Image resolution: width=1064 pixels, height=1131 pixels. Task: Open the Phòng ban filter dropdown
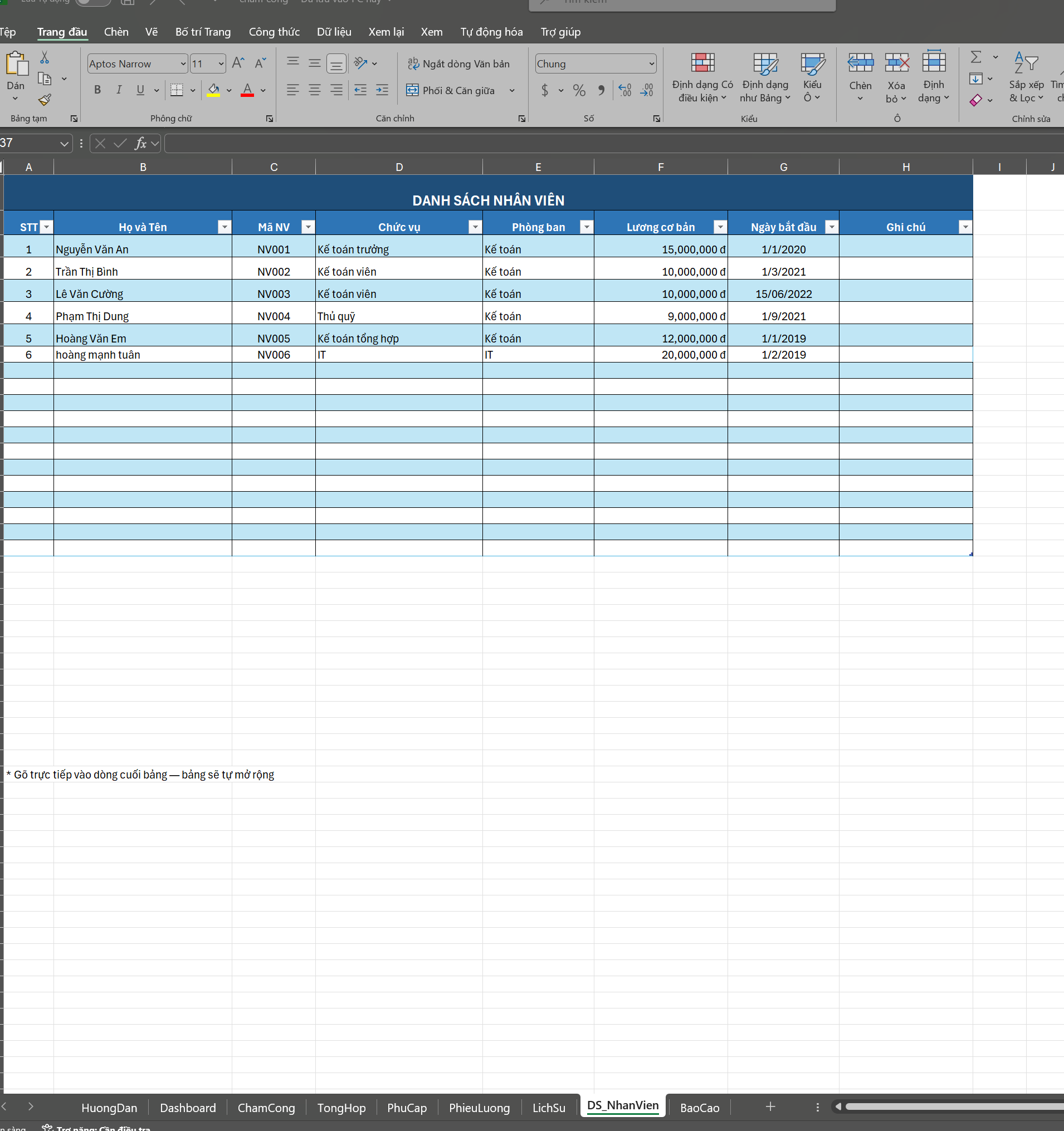tap(585, 227)
